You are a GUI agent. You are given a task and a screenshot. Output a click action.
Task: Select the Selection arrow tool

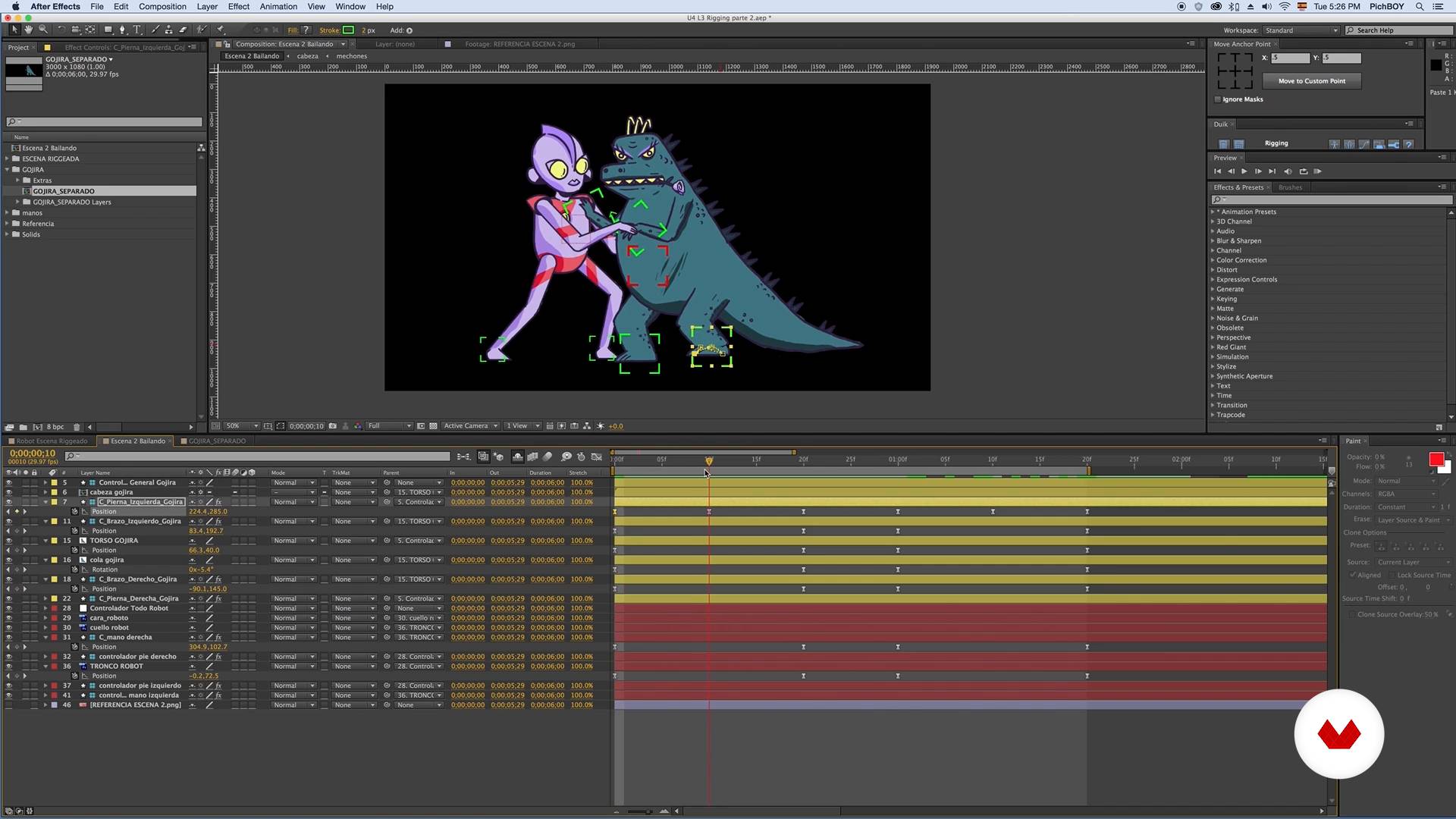[x=14, y=30]
